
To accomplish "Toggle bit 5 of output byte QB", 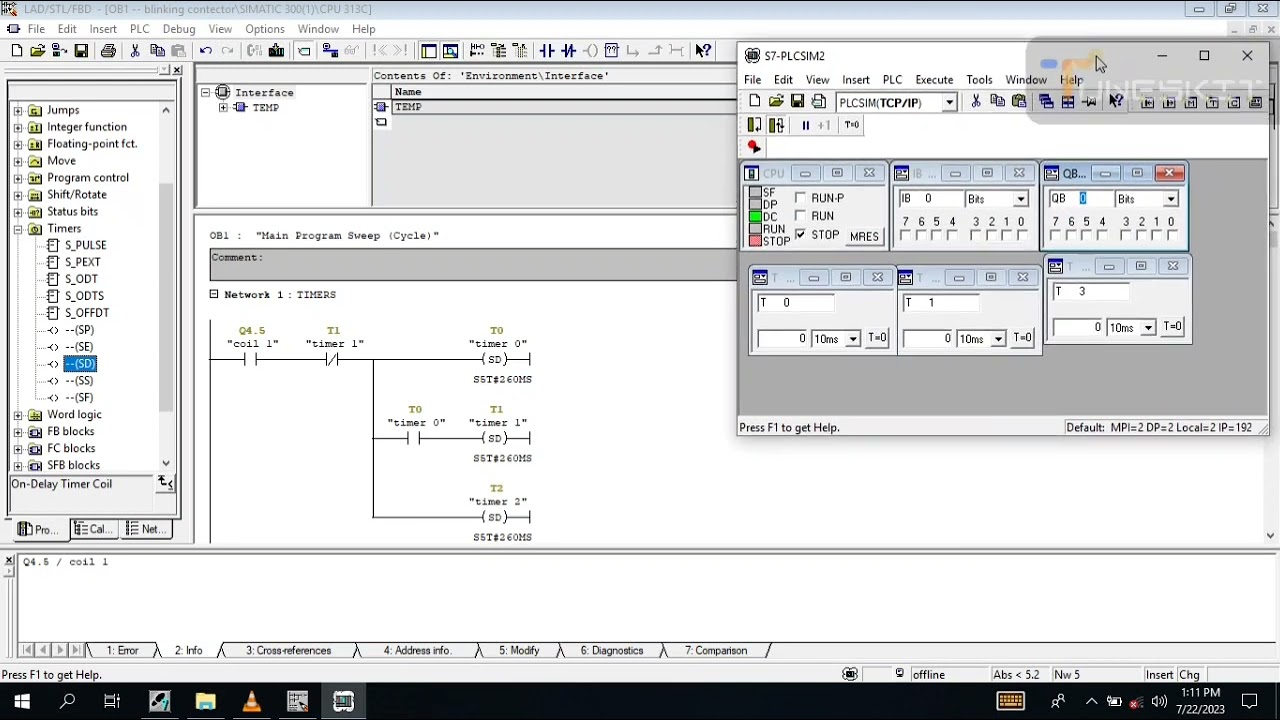I will 1087,236.
